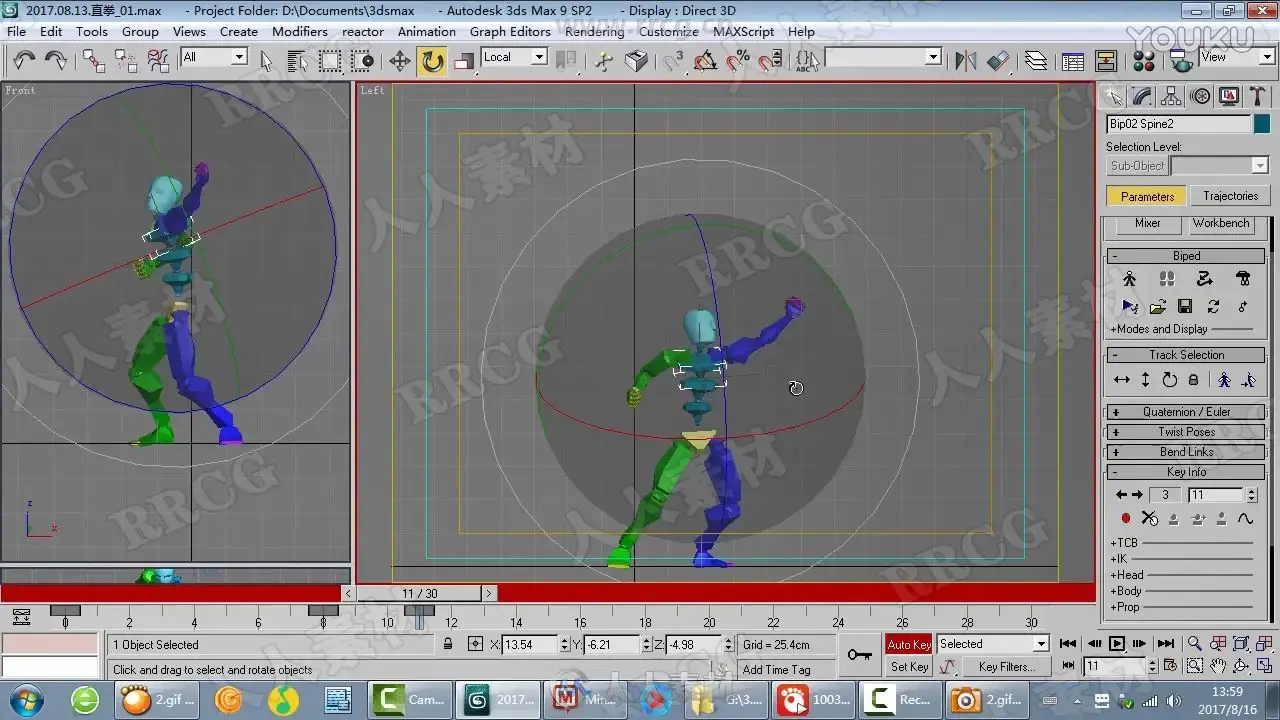Select the Select and Link tool
This screenshot has width=1280, height=720.
click(93, 61)
